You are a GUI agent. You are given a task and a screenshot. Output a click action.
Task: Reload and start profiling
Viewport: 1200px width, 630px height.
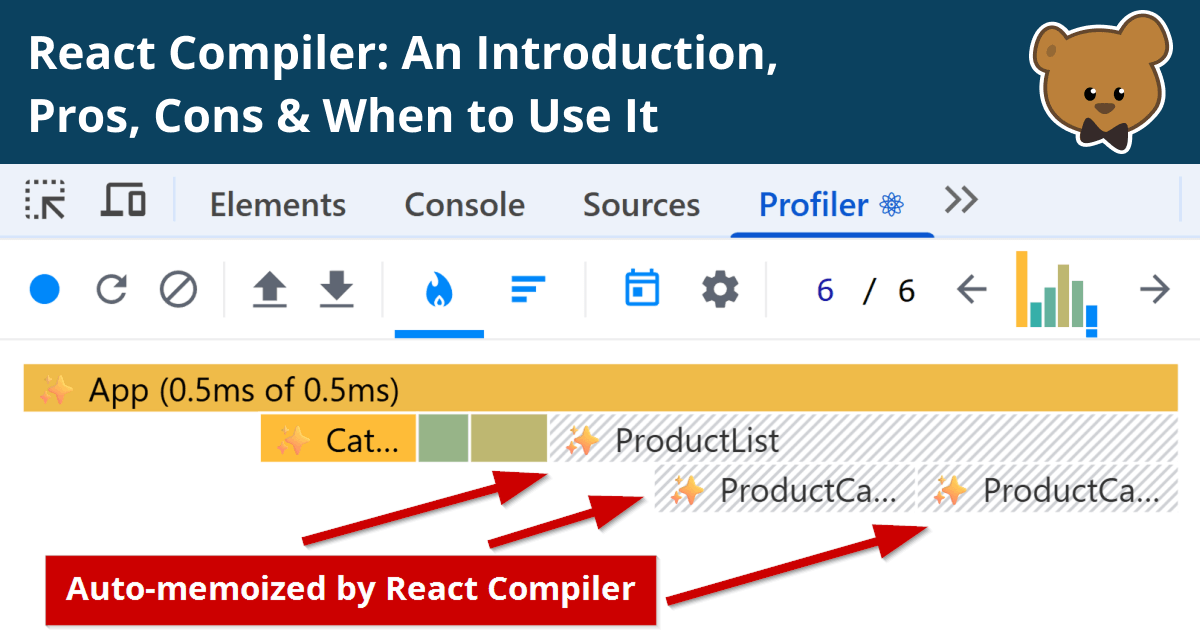[x=111, y=290]
